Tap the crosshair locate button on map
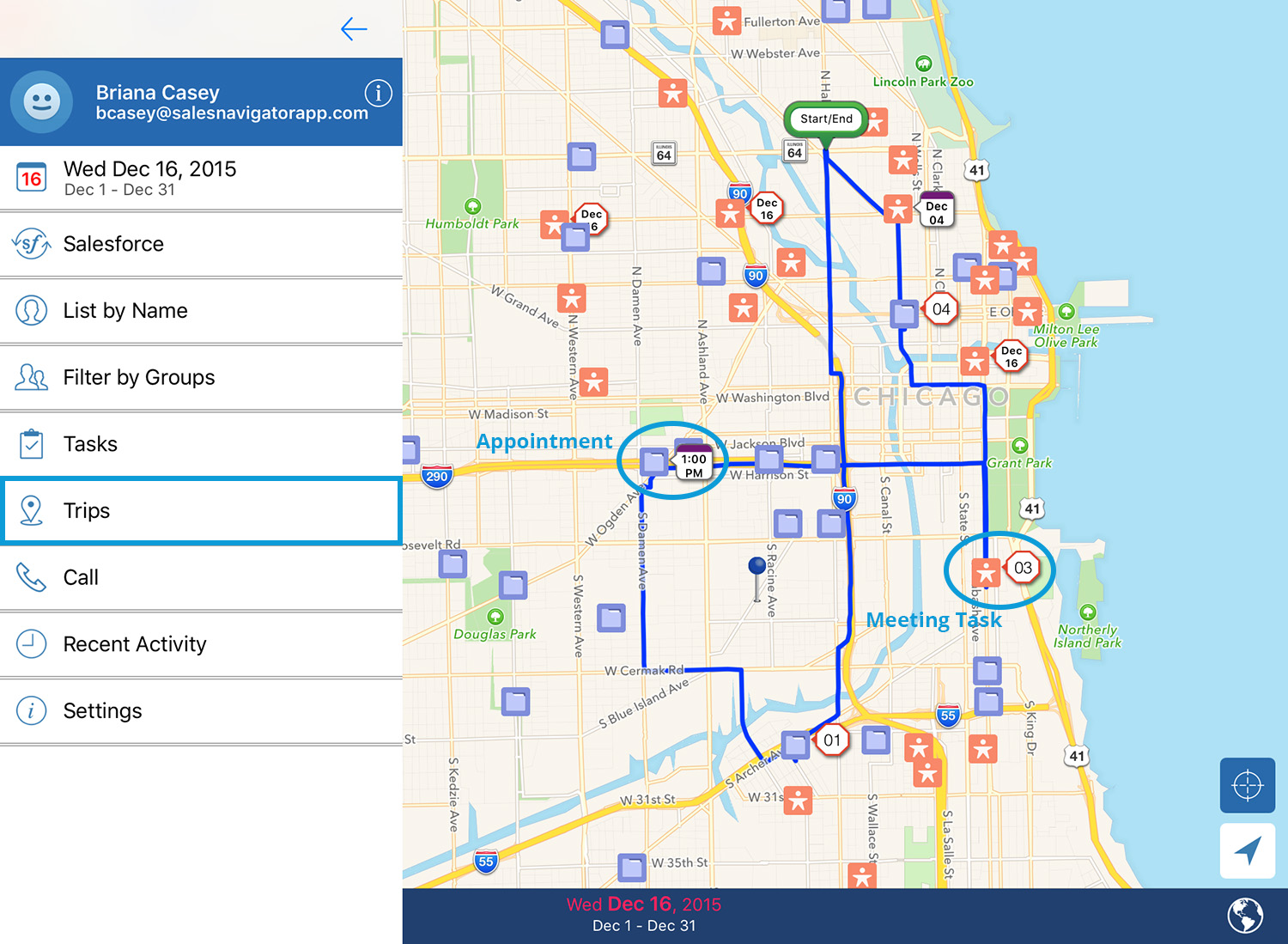This screenshot has height=944, width=1288. 1247,785
